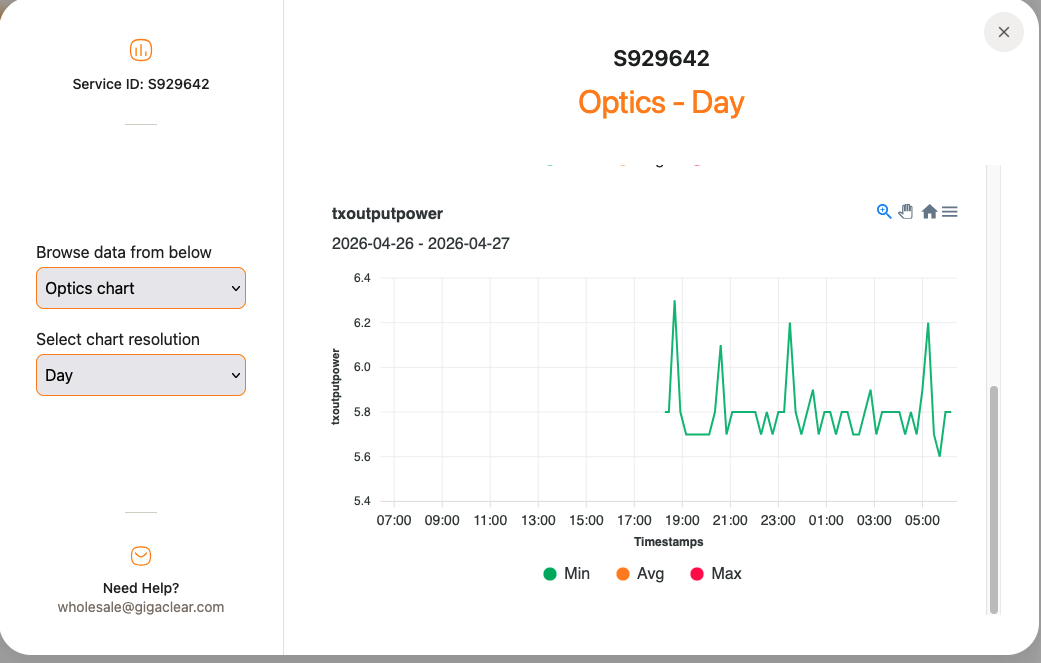
Task: Click the Service ID: S929642 label
Action: (141, 84)
